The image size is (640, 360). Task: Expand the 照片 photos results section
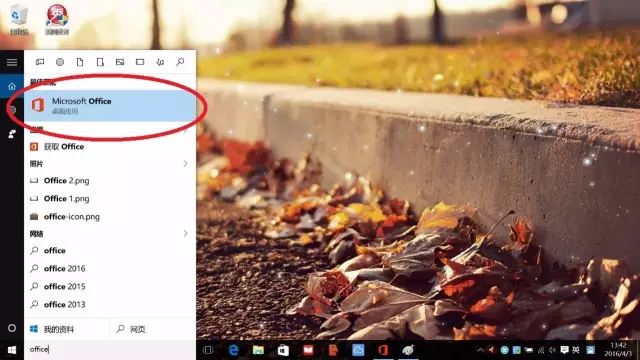pos(185,164)
